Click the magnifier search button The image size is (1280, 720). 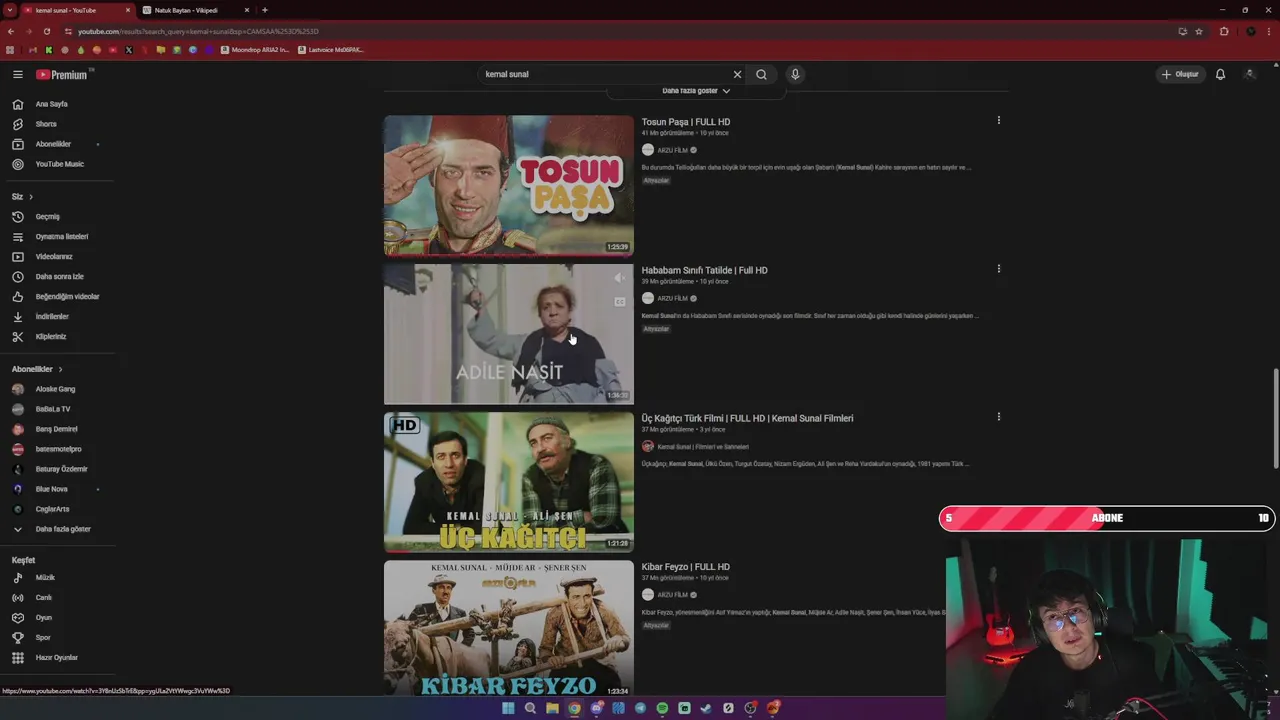pyautogui.click(x=761, y=74)
